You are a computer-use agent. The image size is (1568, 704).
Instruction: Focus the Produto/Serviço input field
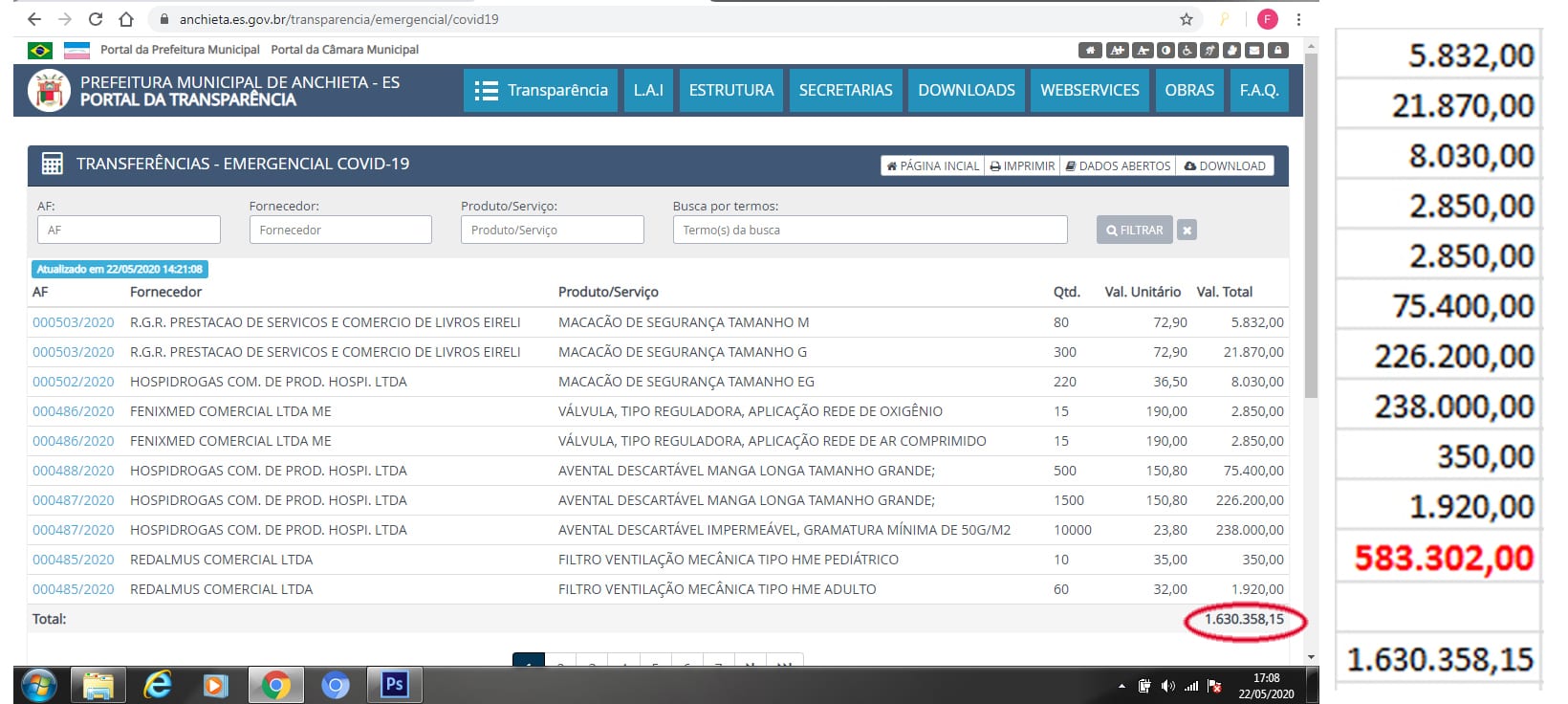coord(553,230)
